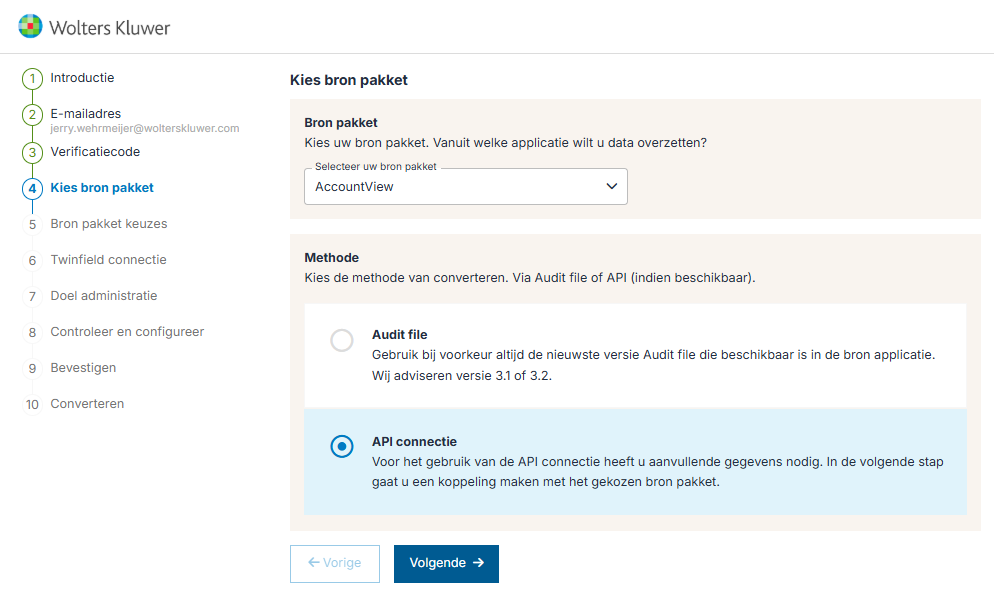Click step 2 circle icon for E-mailadres

click(32, 116)
